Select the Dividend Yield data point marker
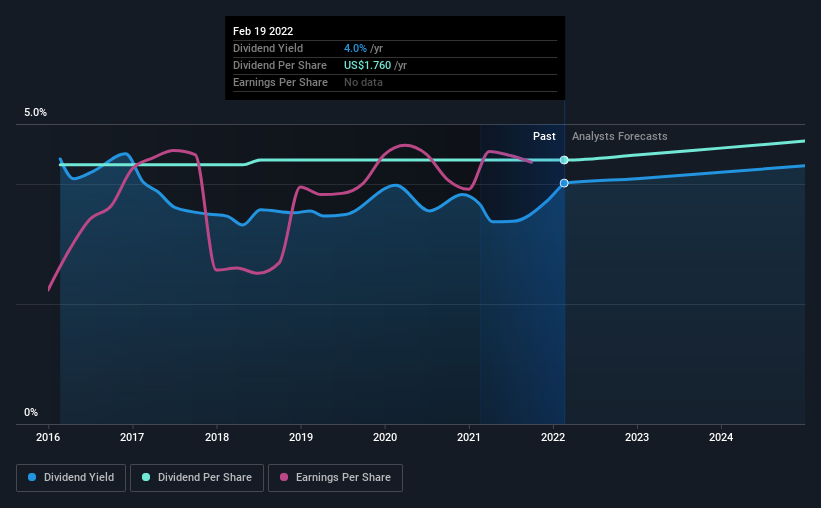Screen dimensions: 821x508 (564, 183)
